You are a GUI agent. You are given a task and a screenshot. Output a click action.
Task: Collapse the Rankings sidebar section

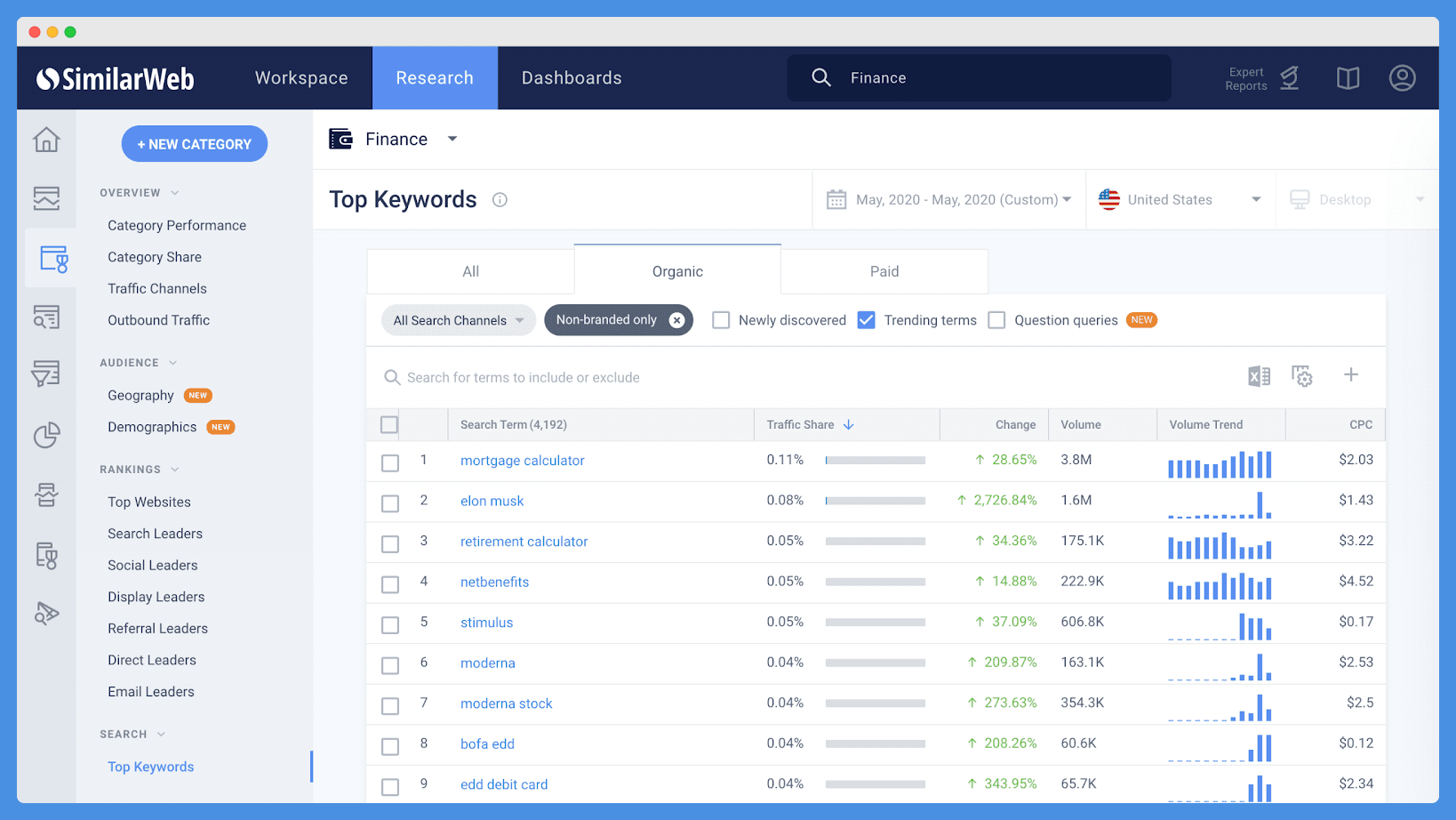[175, 470]
